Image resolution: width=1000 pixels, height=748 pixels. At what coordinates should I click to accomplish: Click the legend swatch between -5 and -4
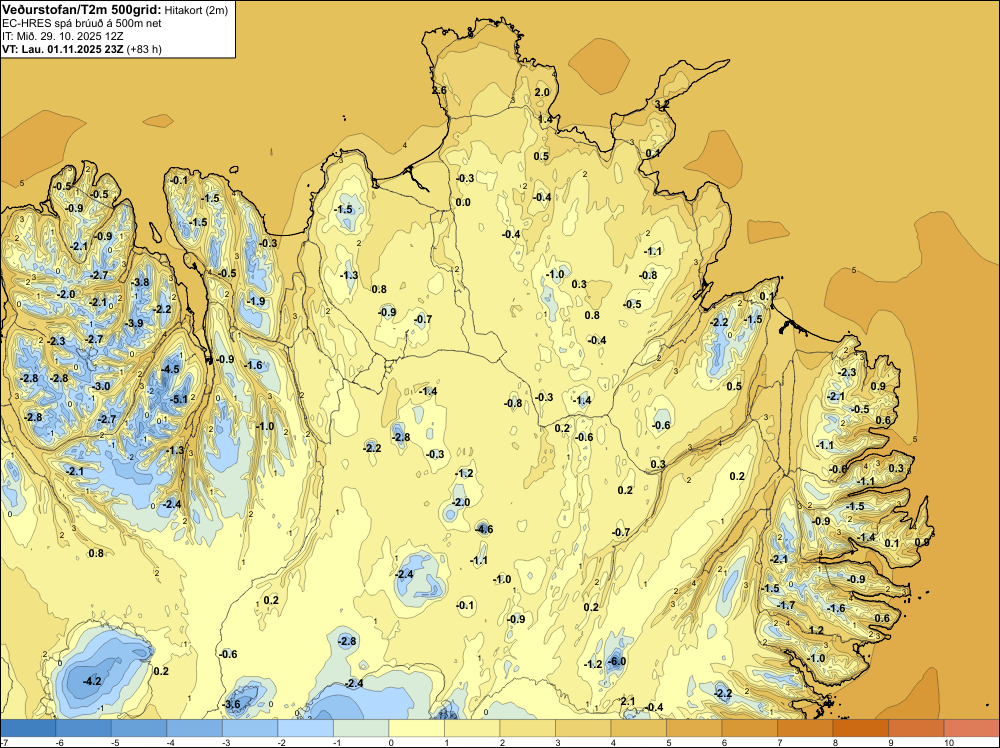[x=139, y=728]
